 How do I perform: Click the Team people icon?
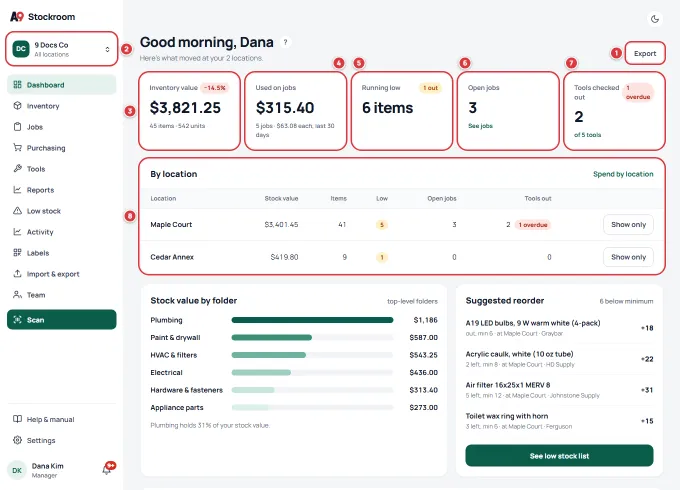tap(17, 295)
